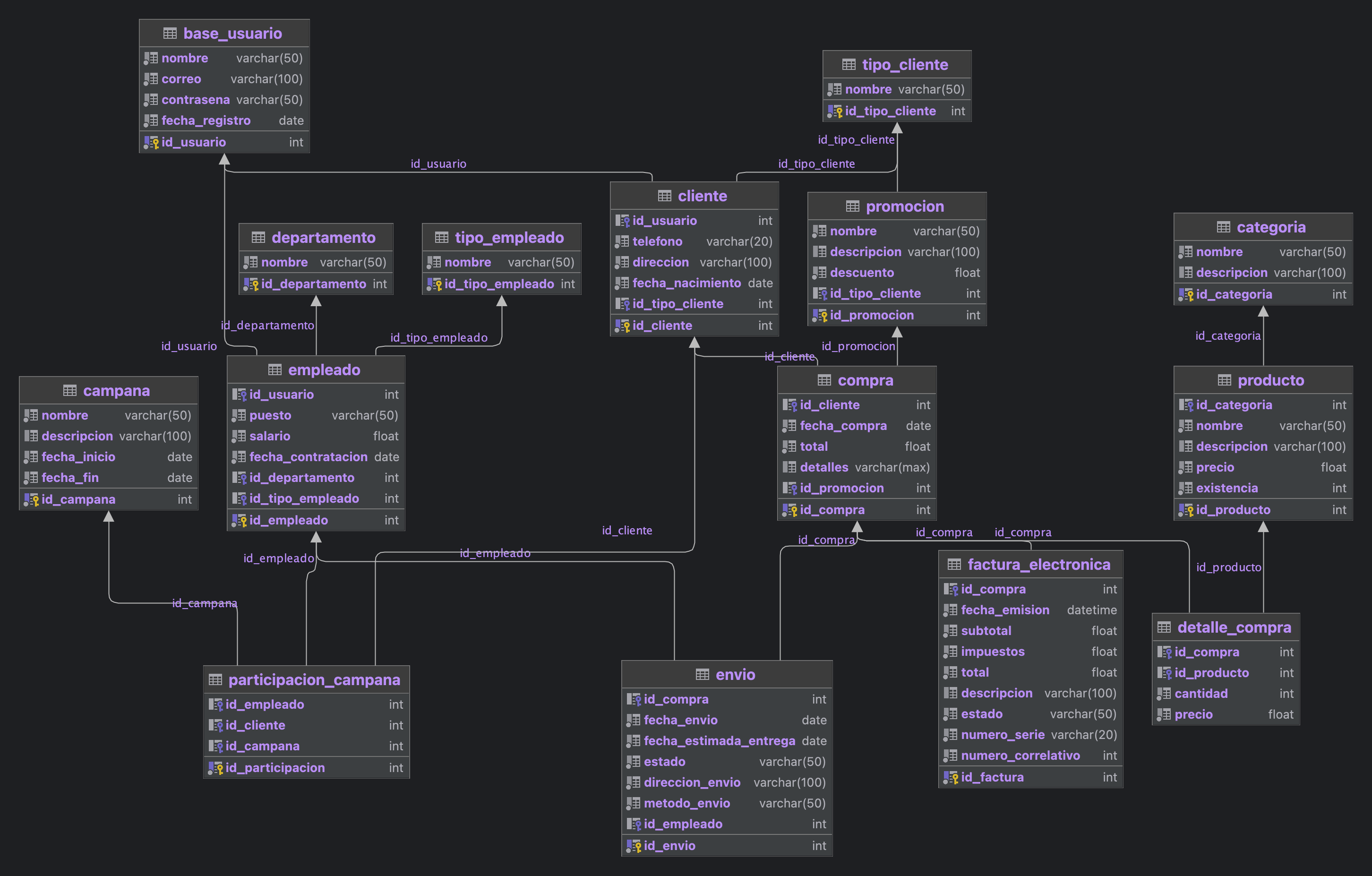
Task: Click key icon of id_participacion column
Action: pyautogui.click(x=215, y=768)
